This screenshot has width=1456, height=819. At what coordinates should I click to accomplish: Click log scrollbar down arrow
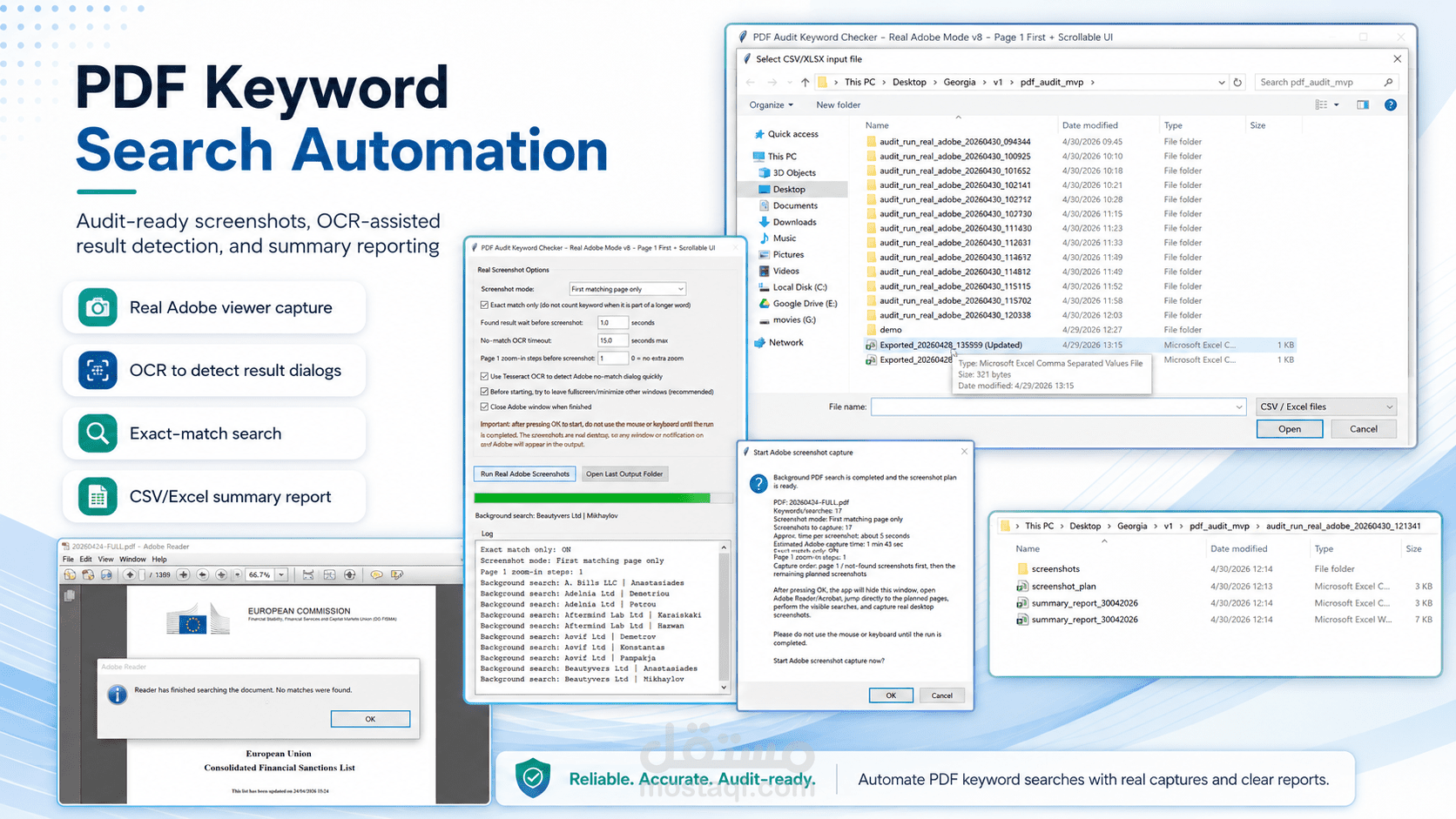[724, 688]
